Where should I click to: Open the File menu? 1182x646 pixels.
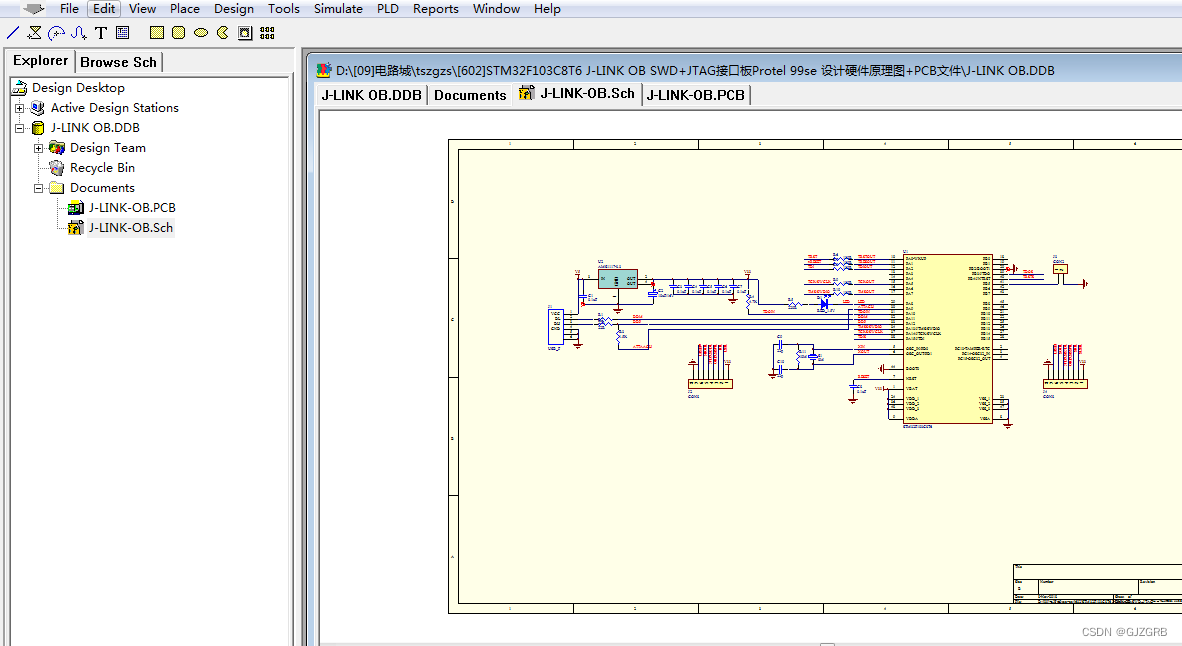(x=69, y=9)
